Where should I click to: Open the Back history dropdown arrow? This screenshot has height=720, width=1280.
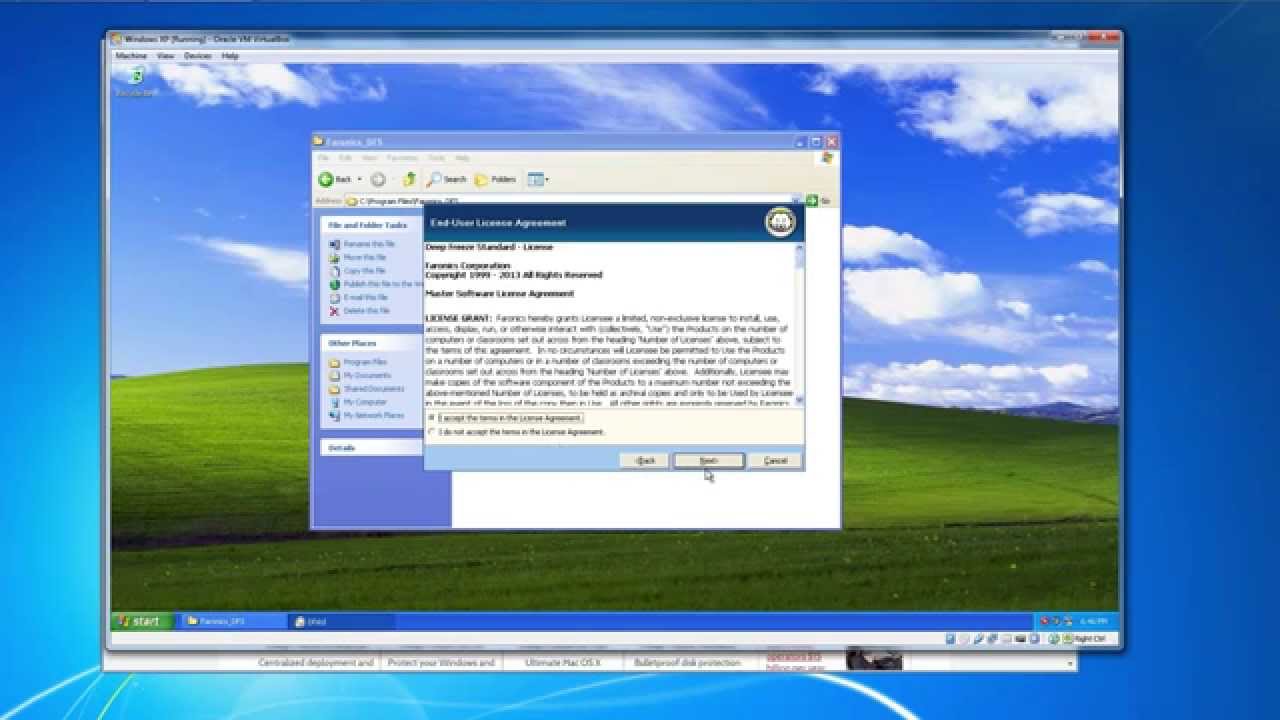coord(360,180)
